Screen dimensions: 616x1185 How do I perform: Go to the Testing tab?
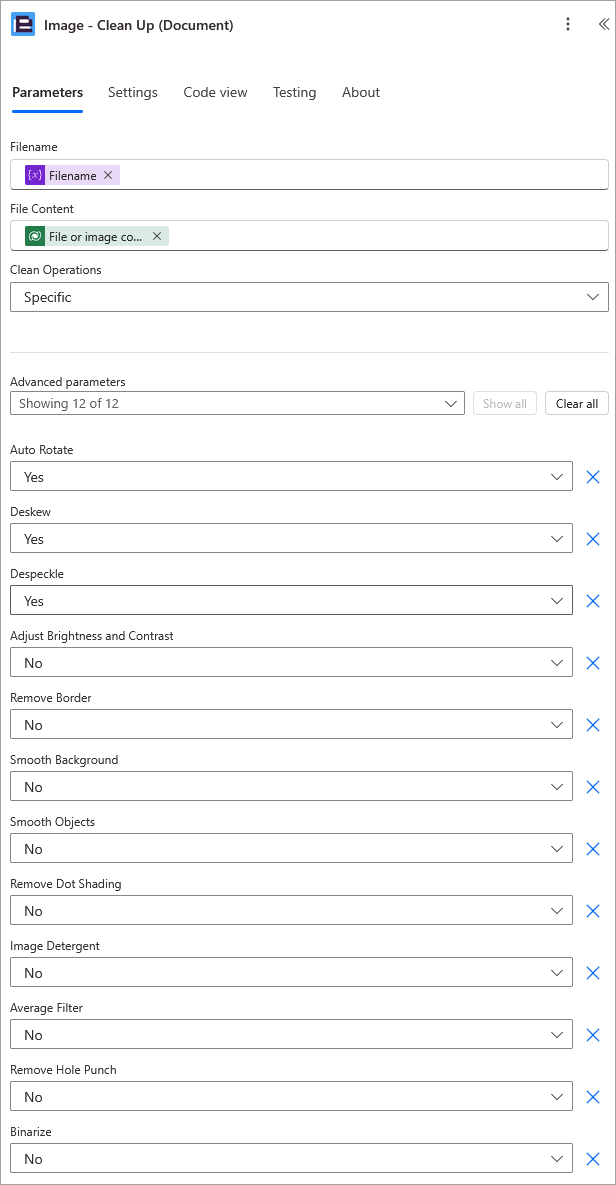295,92
